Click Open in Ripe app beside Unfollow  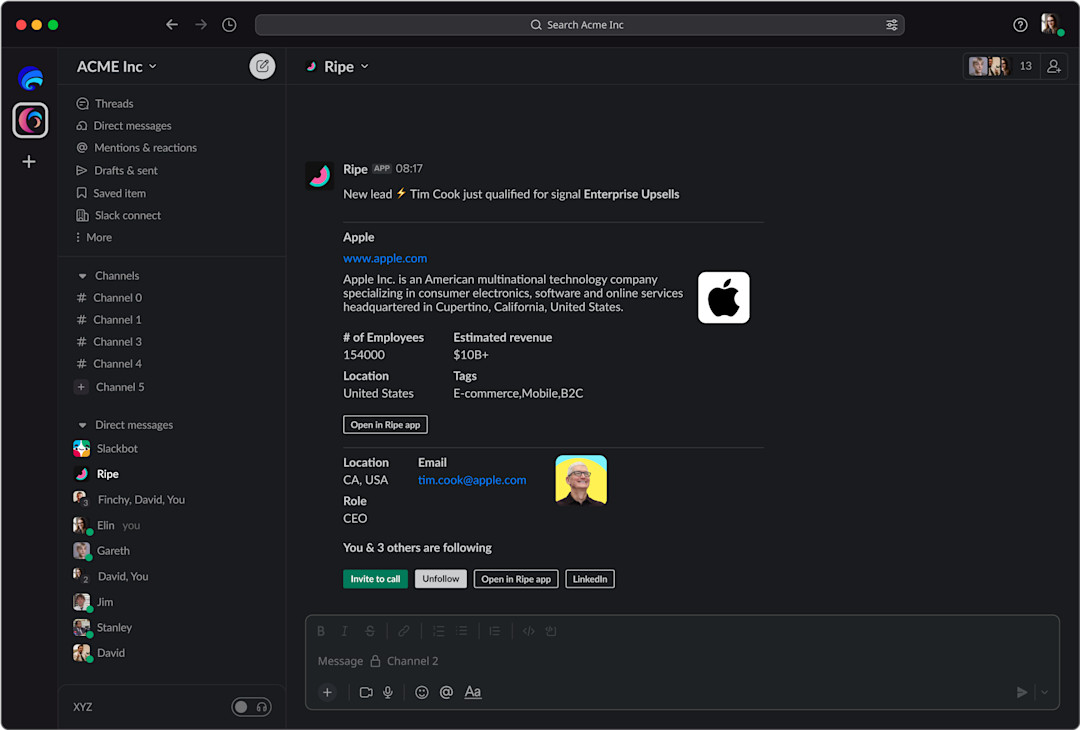pyautogui.click(x=516, y=579)
